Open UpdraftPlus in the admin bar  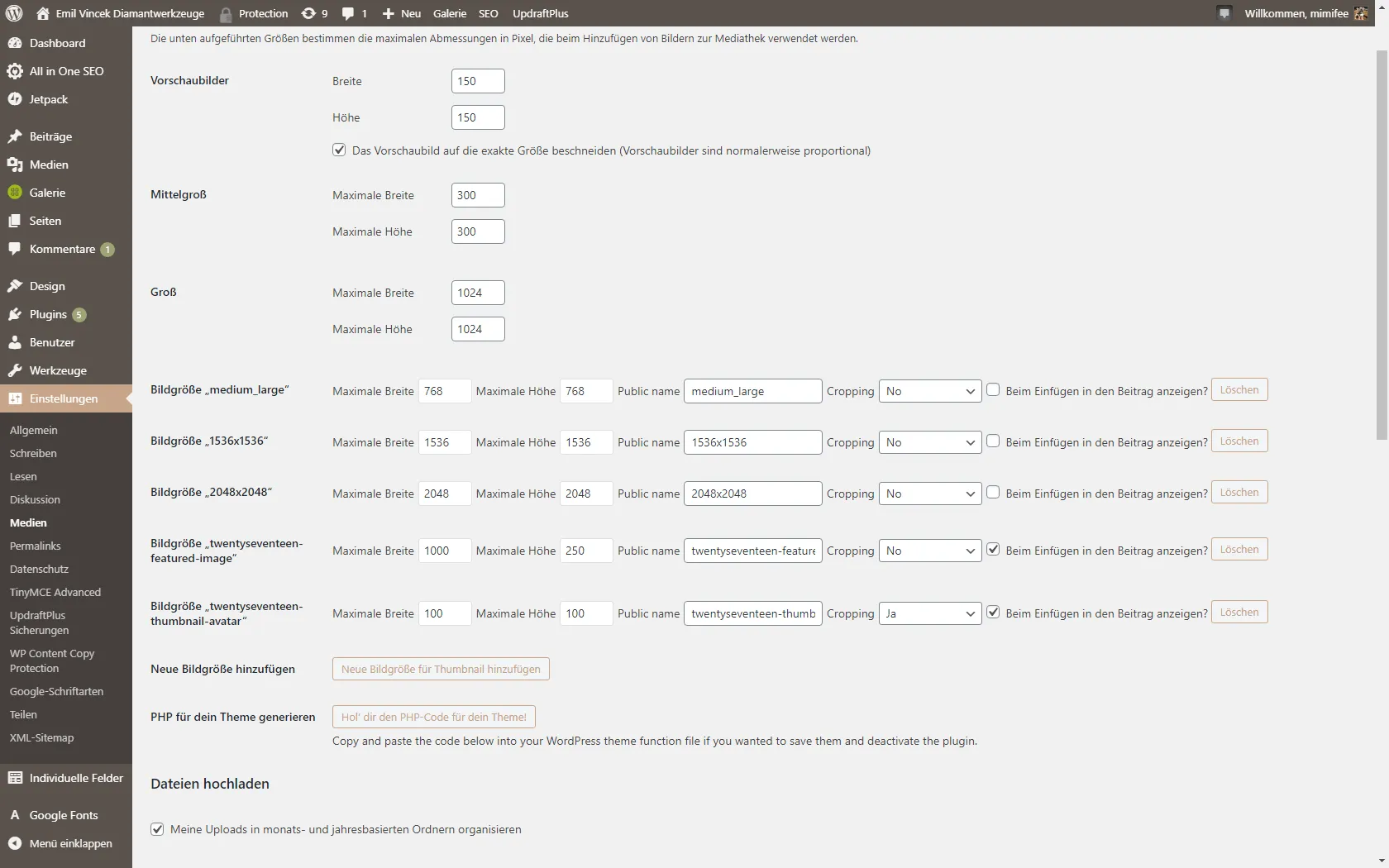(x=541, y=13)
